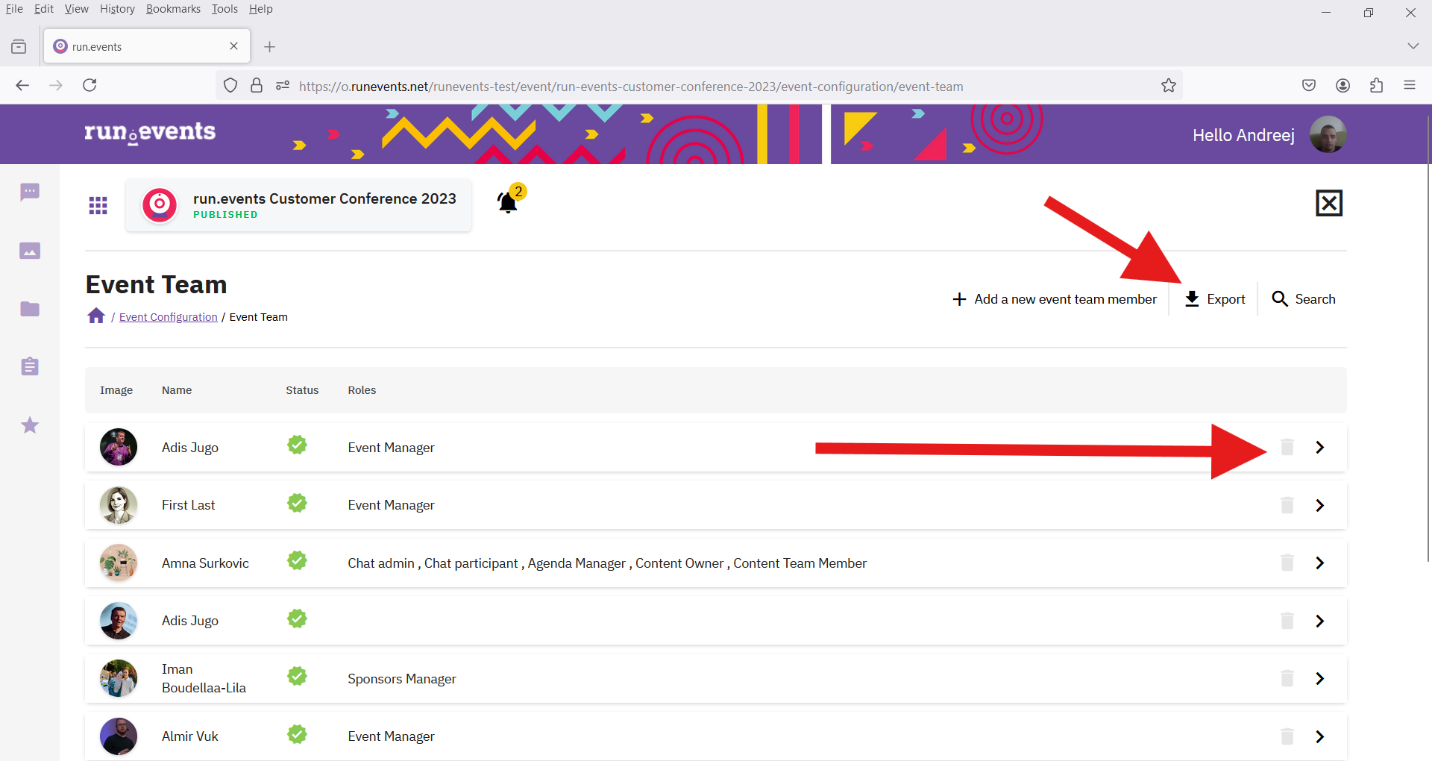Image resolution: width=1432 pixels, height=761 pixels.
Task: Click the green status checkmark for First Last
Action: (297, 503)
